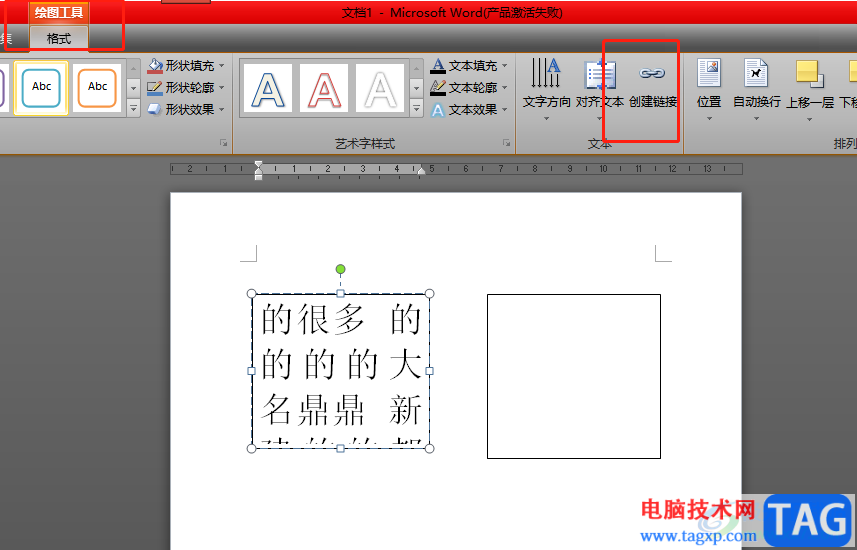The width and height of the screenshot is (857, 550).
Task: Expand the WordArt styles gallery
Action: tap(416, 108)
